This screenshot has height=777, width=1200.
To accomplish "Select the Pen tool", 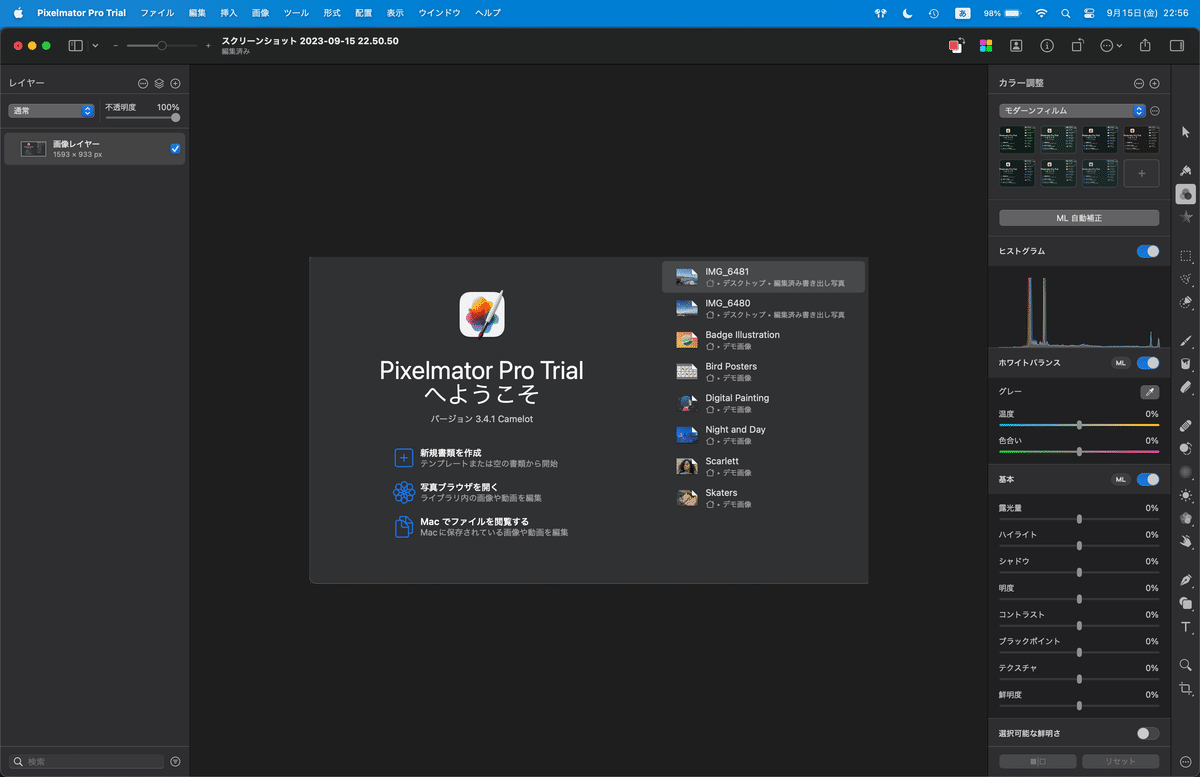I will (x=1186, y=580).
